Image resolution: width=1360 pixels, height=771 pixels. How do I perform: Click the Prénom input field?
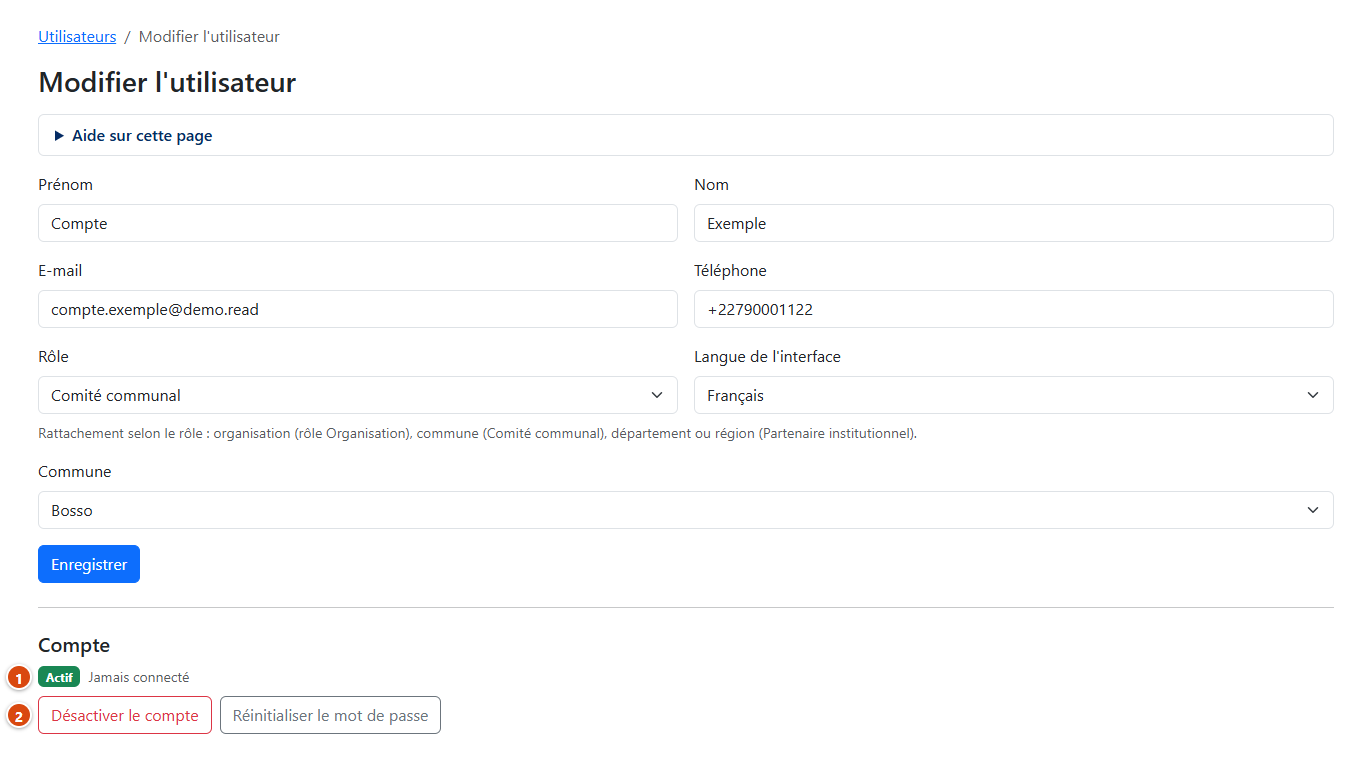[358, 223]
